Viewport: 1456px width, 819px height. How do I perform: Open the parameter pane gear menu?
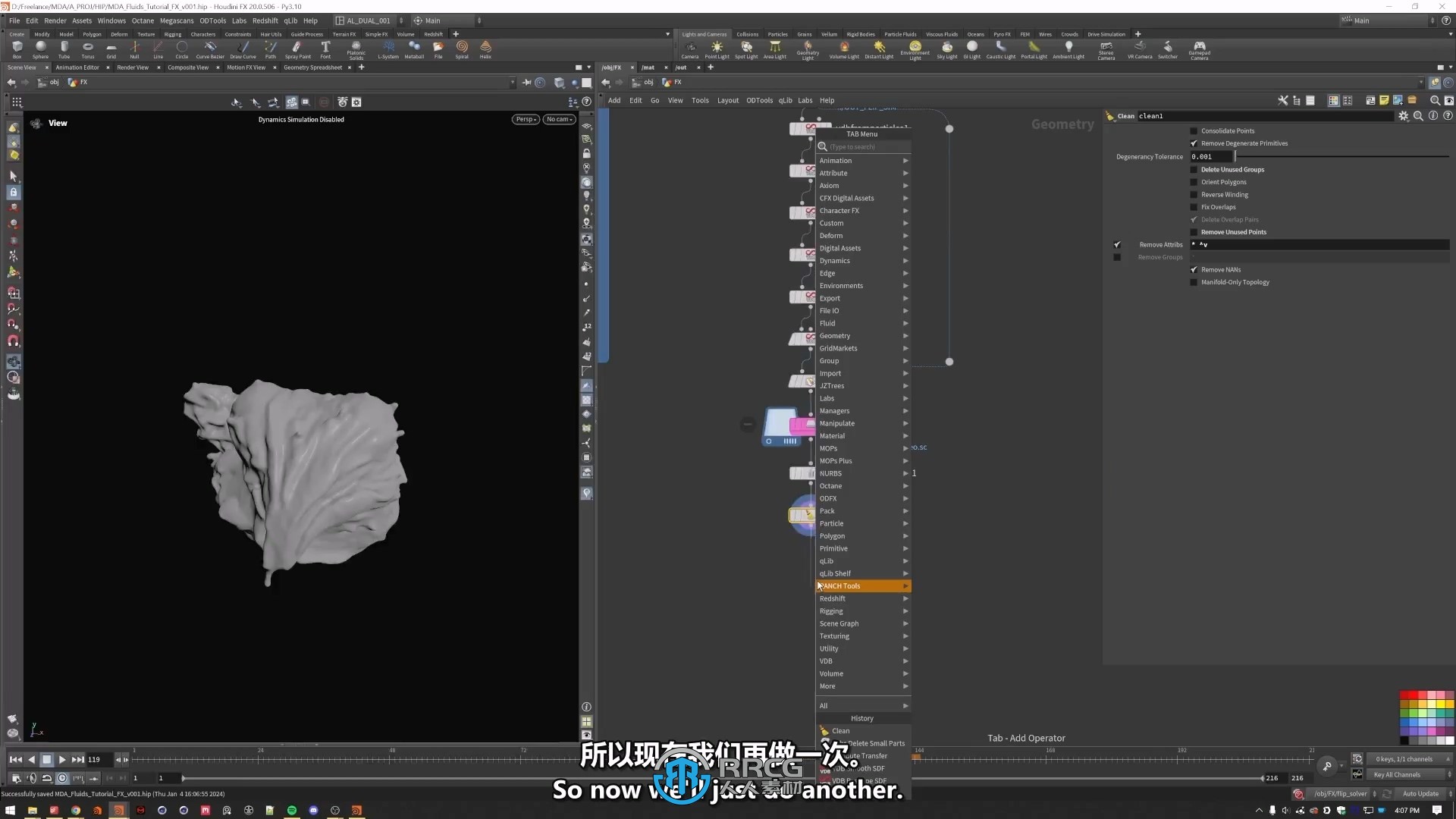point(1404,116)
